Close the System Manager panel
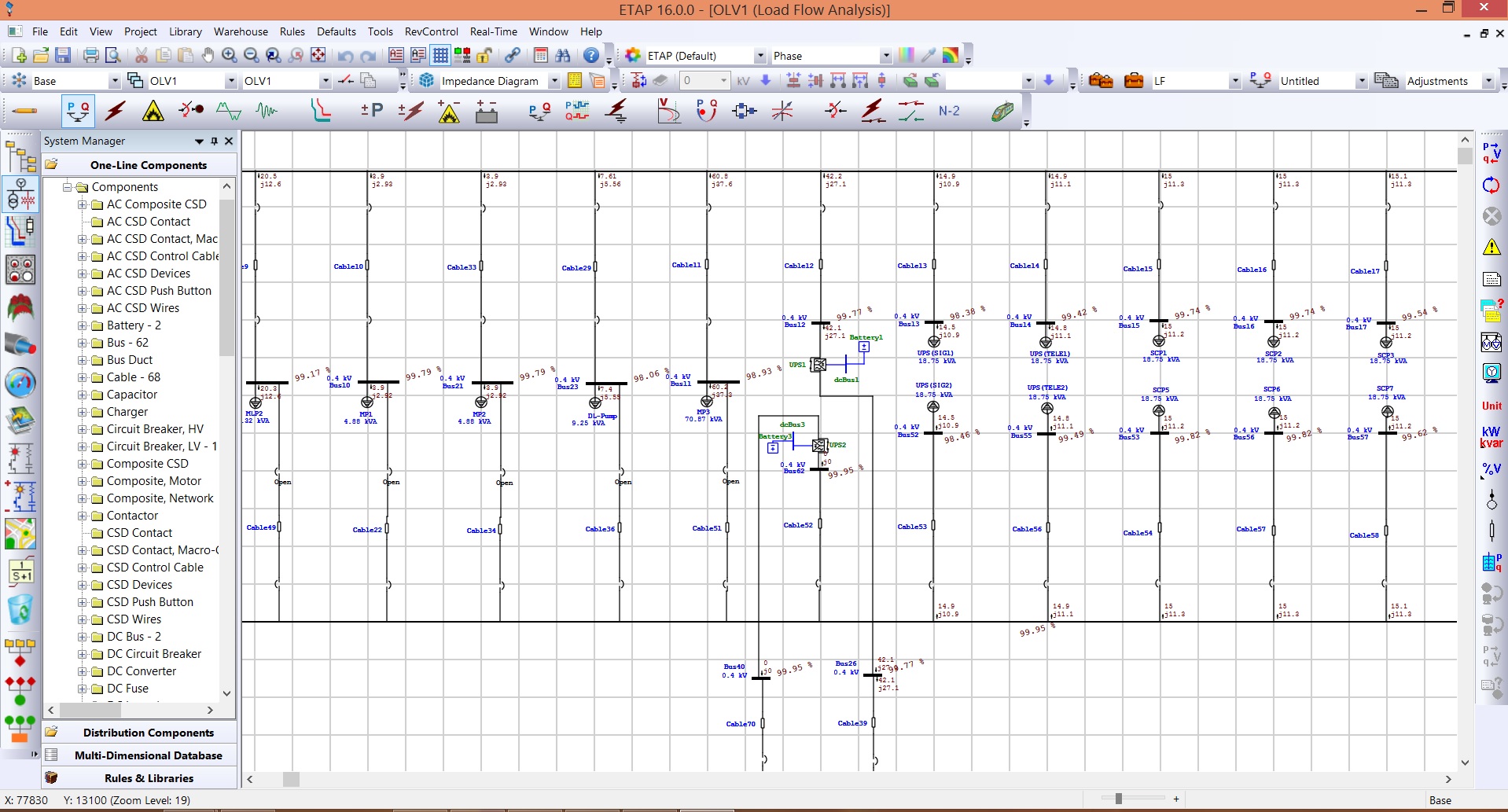 229,141
